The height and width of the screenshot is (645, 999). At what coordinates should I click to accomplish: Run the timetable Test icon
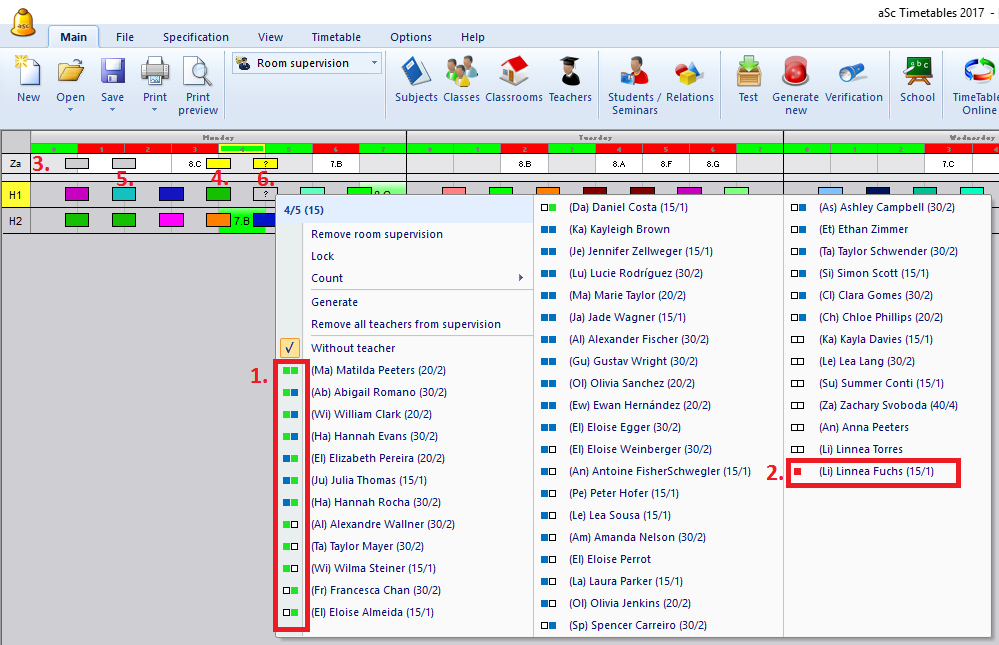(x=748, y=79)
